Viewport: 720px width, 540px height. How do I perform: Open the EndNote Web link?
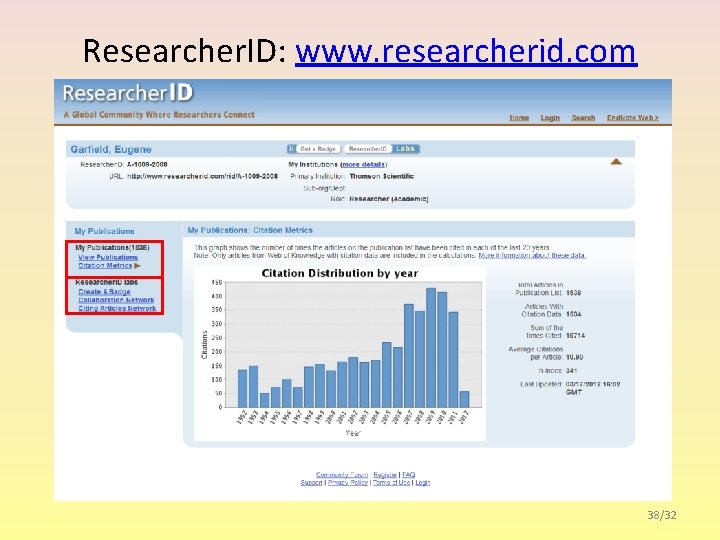click(x=633, y=118)
